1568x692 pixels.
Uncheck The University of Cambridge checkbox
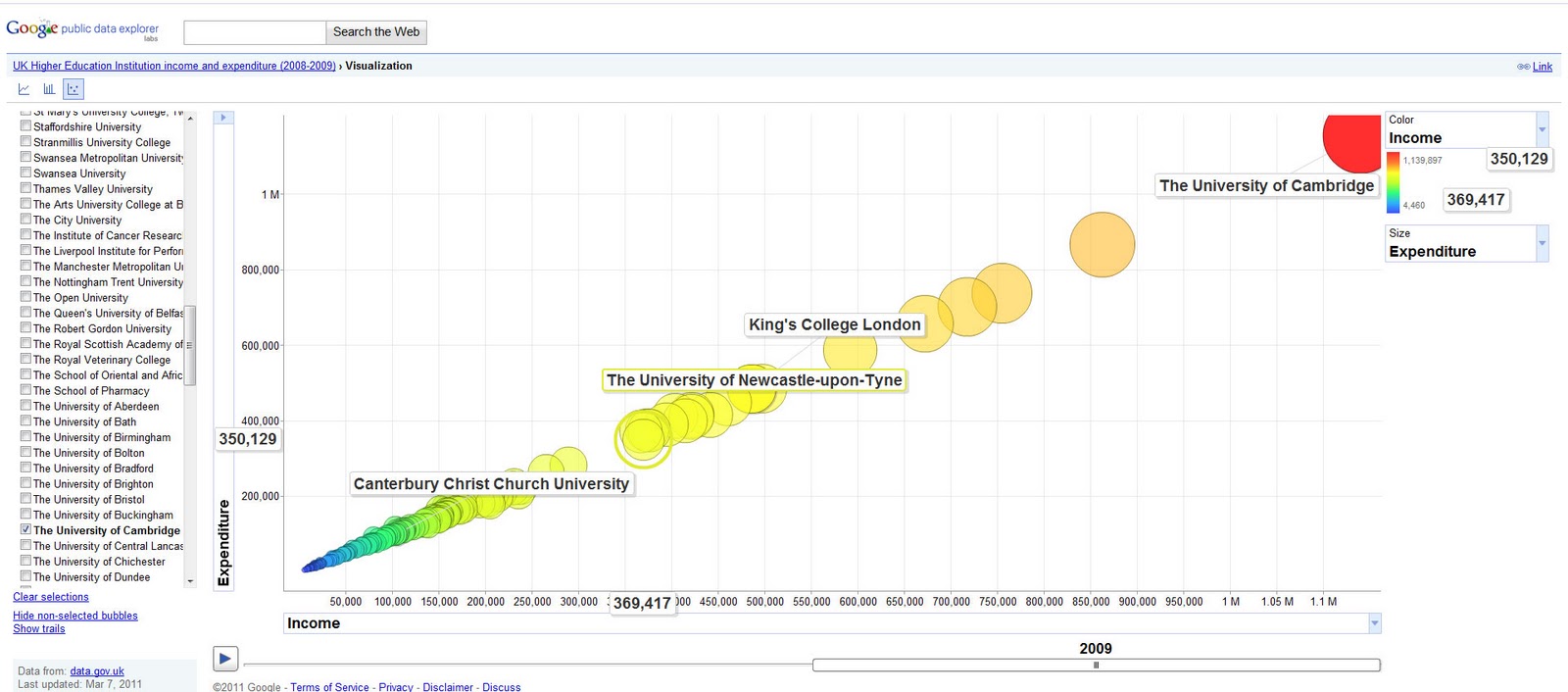pyautogui.click(x=25, y=529)
